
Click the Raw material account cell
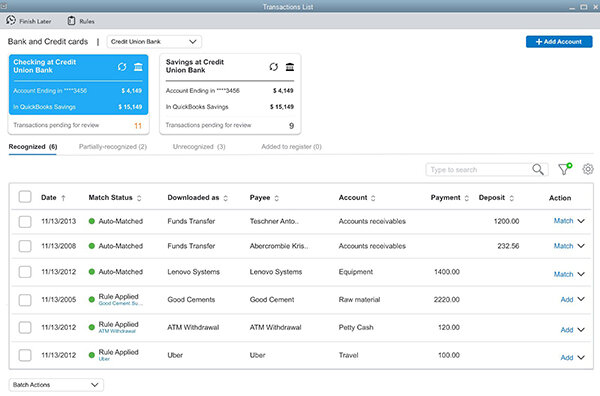(359, 300)
